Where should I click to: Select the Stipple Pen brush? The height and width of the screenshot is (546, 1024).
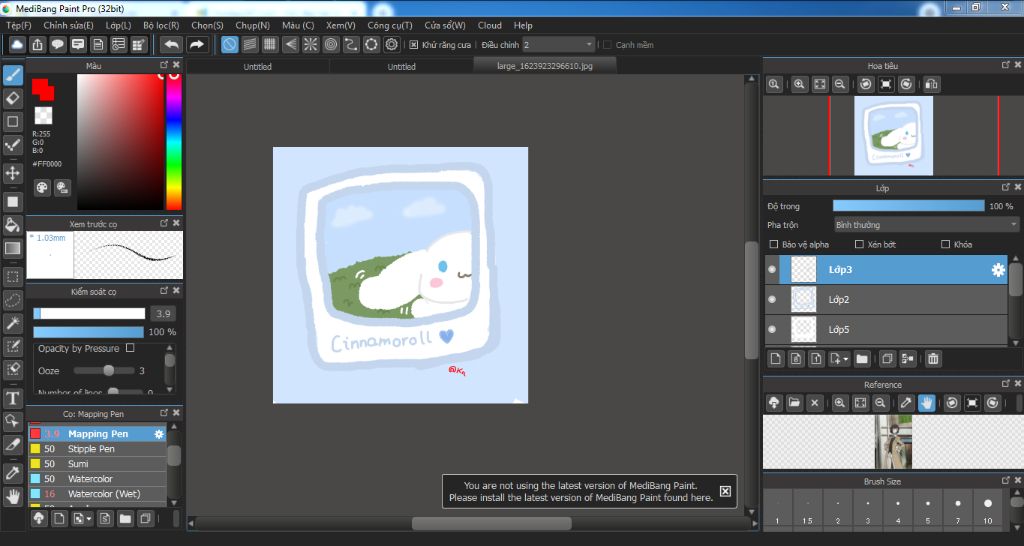point(97,449)
